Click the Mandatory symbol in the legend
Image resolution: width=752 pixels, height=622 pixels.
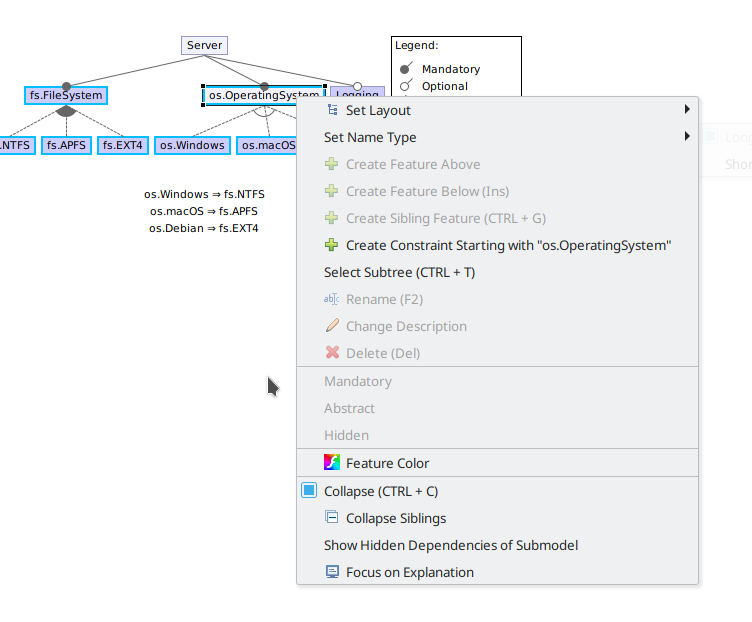406,69
